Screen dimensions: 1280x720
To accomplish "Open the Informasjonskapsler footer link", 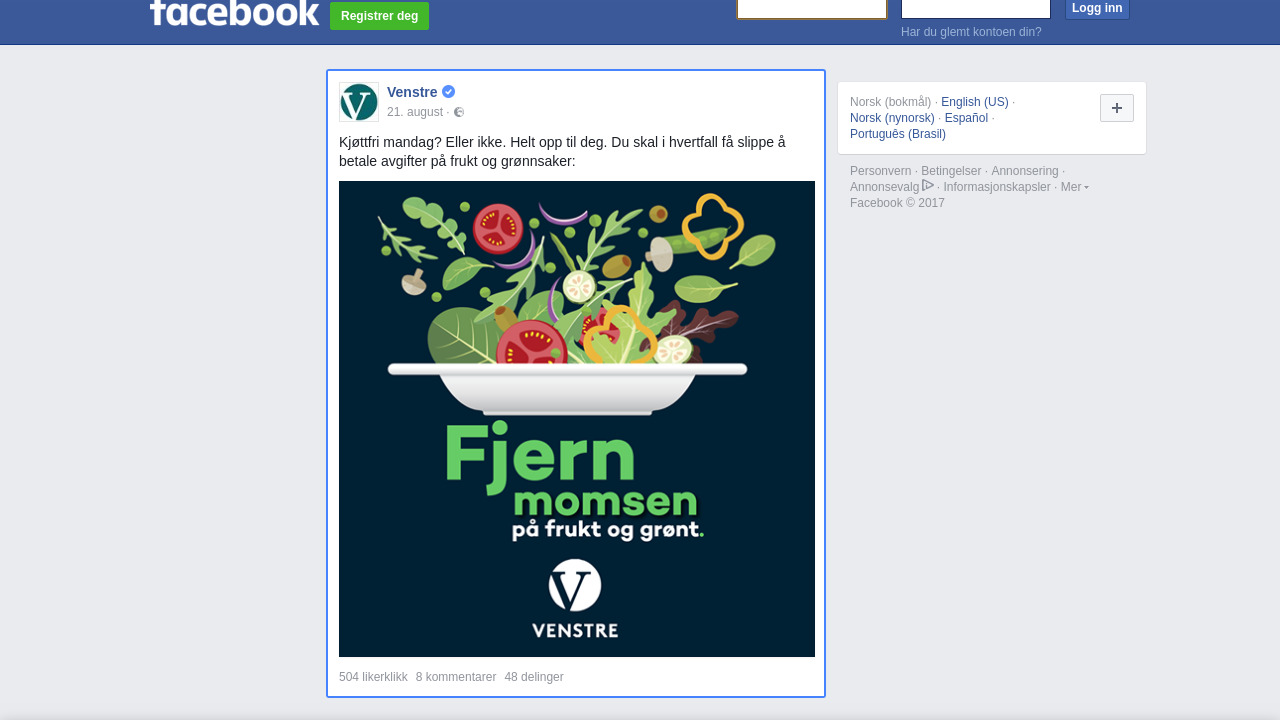I will coord(997,187).
